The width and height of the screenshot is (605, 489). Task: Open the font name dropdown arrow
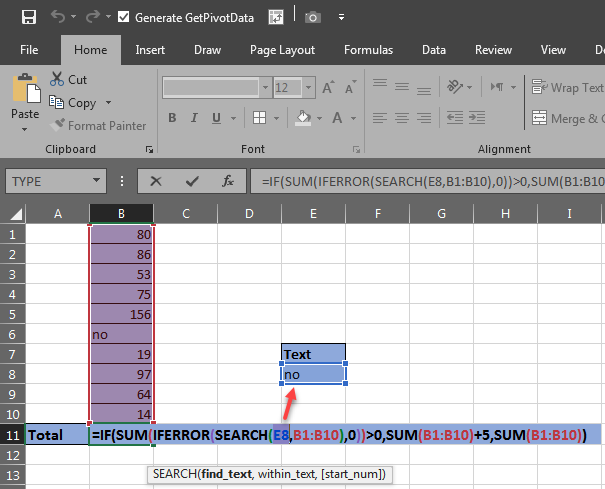click(265, 88)
